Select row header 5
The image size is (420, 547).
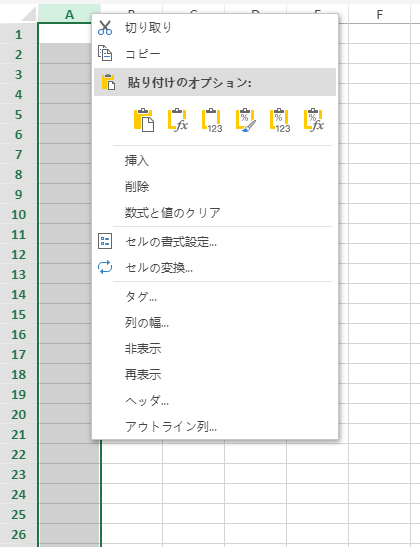(x=18, y=114)
